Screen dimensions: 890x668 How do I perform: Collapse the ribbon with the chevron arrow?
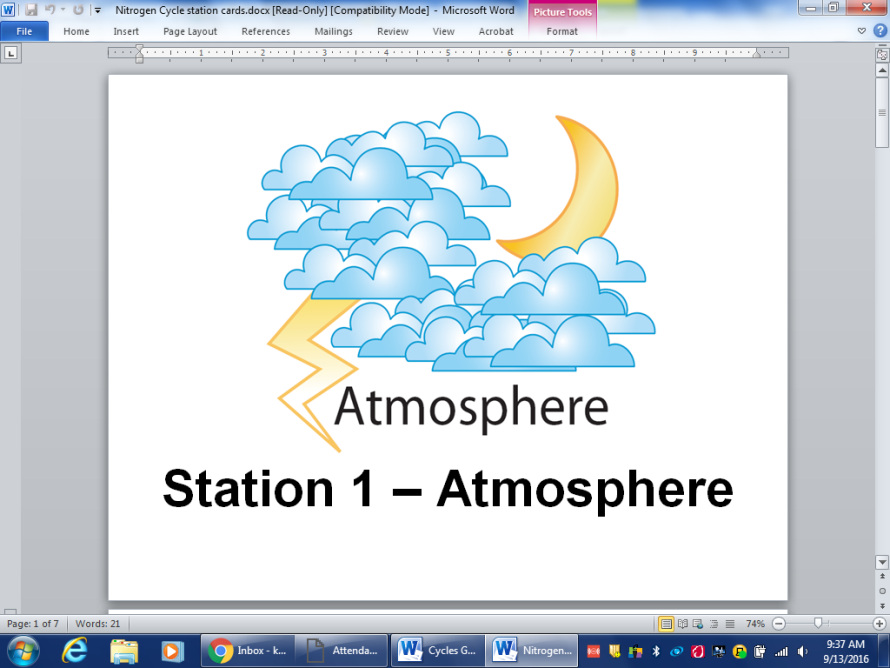pyautogui.click(x=861, y=31)
